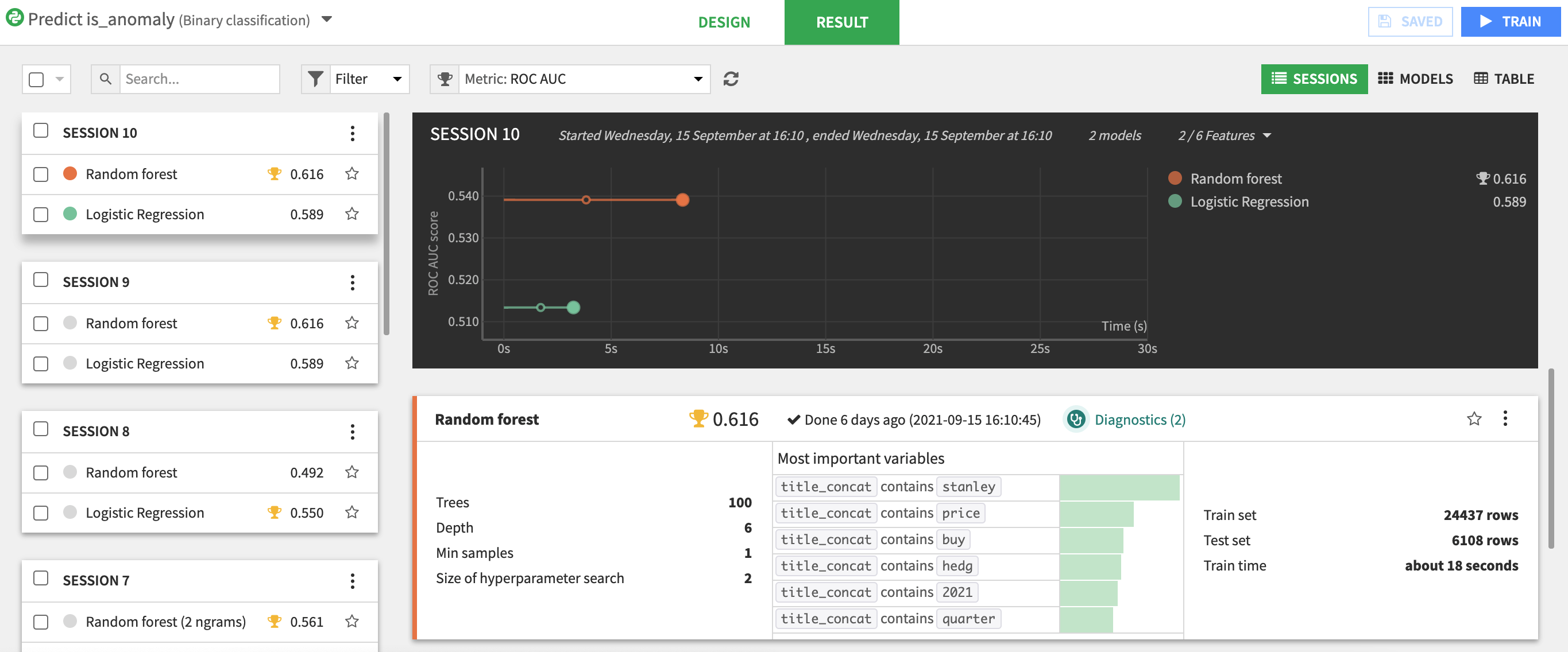Click the Diagnostics stethoscope icon

1076,419
